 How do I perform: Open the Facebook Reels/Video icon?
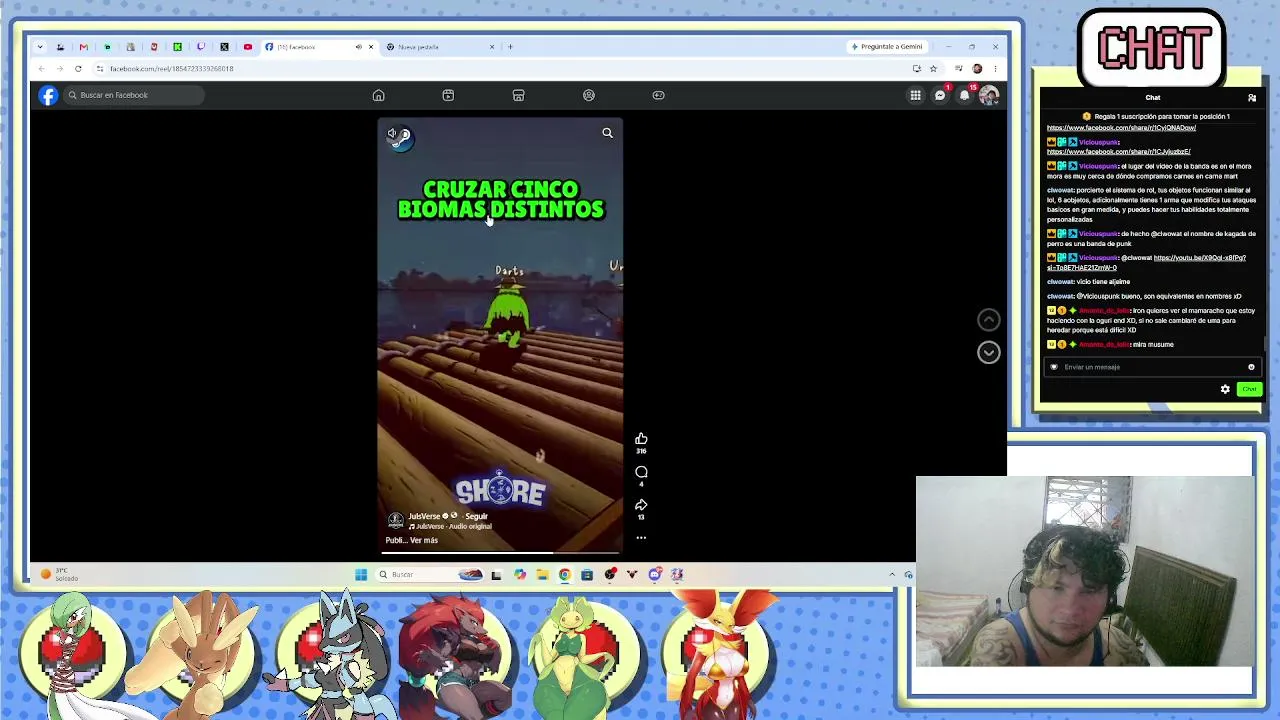tap(448, 95)
